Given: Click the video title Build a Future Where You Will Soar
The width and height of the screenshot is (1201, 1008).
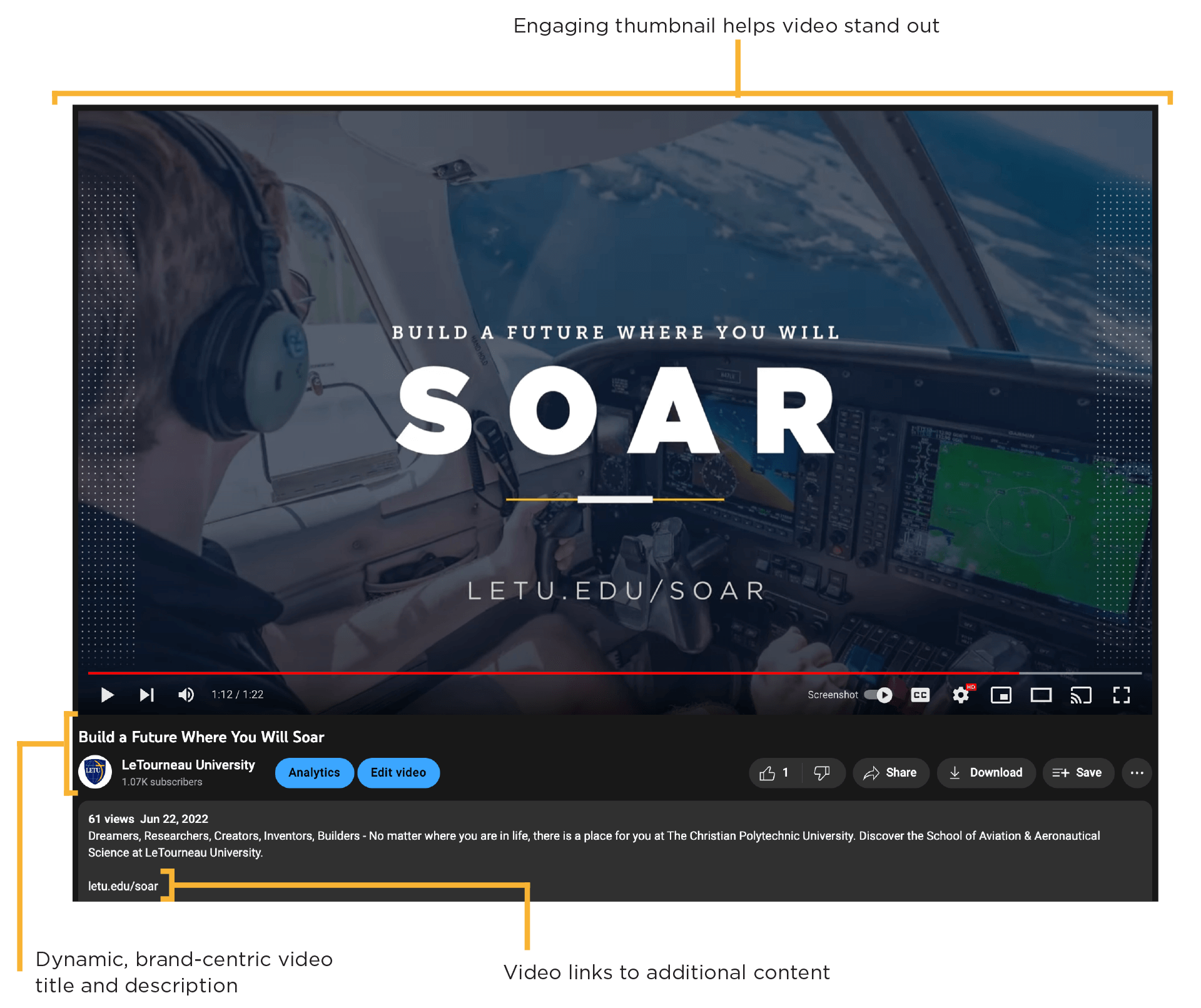Looking at the screenshot, I should click(x=201, y=737).
